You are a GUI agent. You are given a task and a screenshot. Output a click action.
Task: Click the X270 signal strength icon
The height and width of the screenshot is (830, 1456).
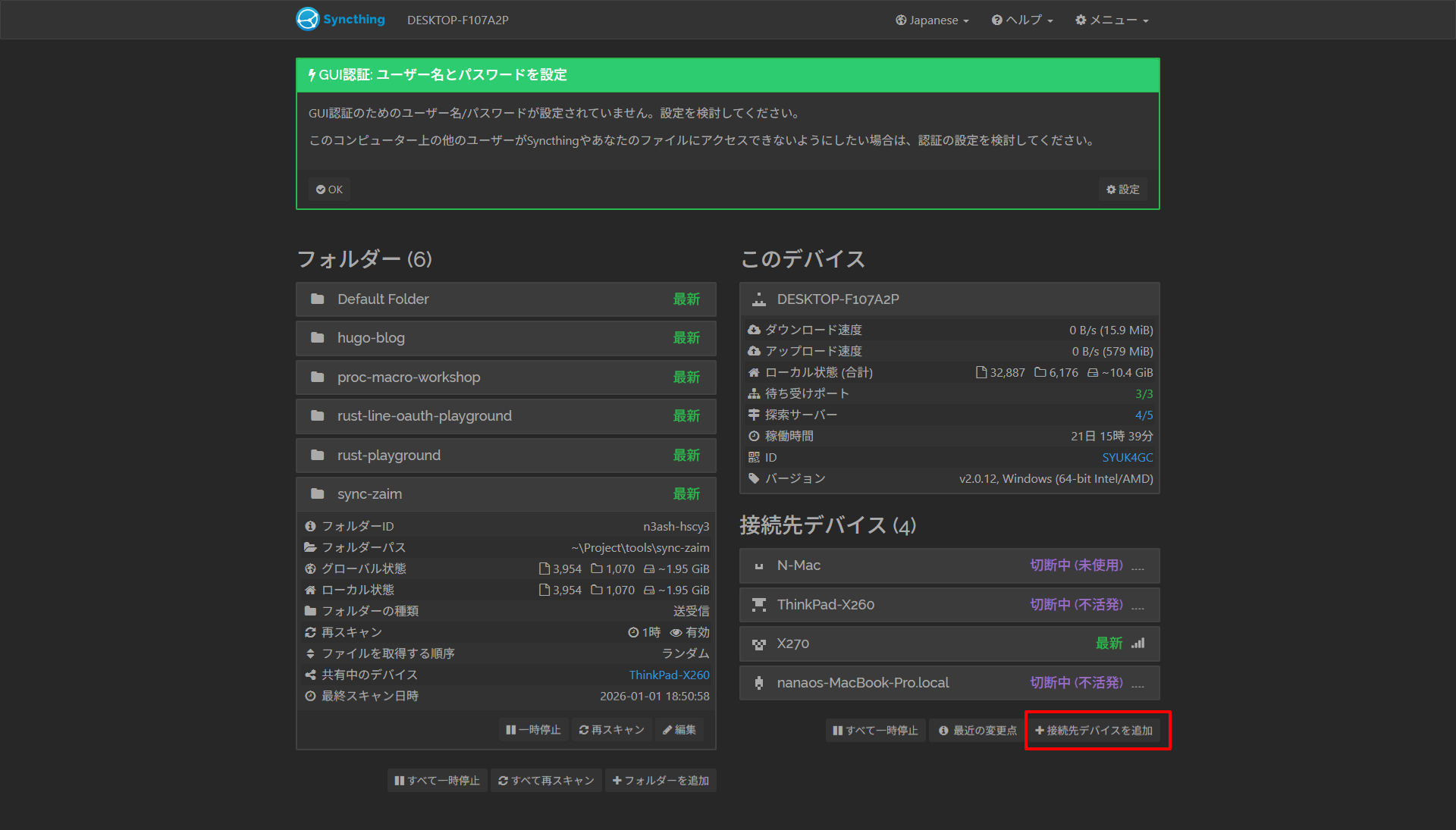[1138, 644]
